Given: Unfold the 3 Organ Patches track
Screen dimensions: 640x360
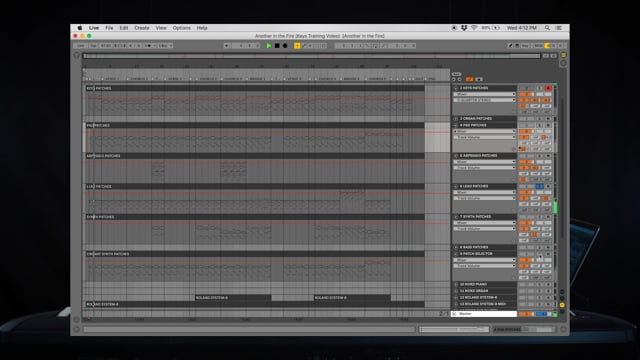Looking at the screenshot, I should tap(456, 118).
